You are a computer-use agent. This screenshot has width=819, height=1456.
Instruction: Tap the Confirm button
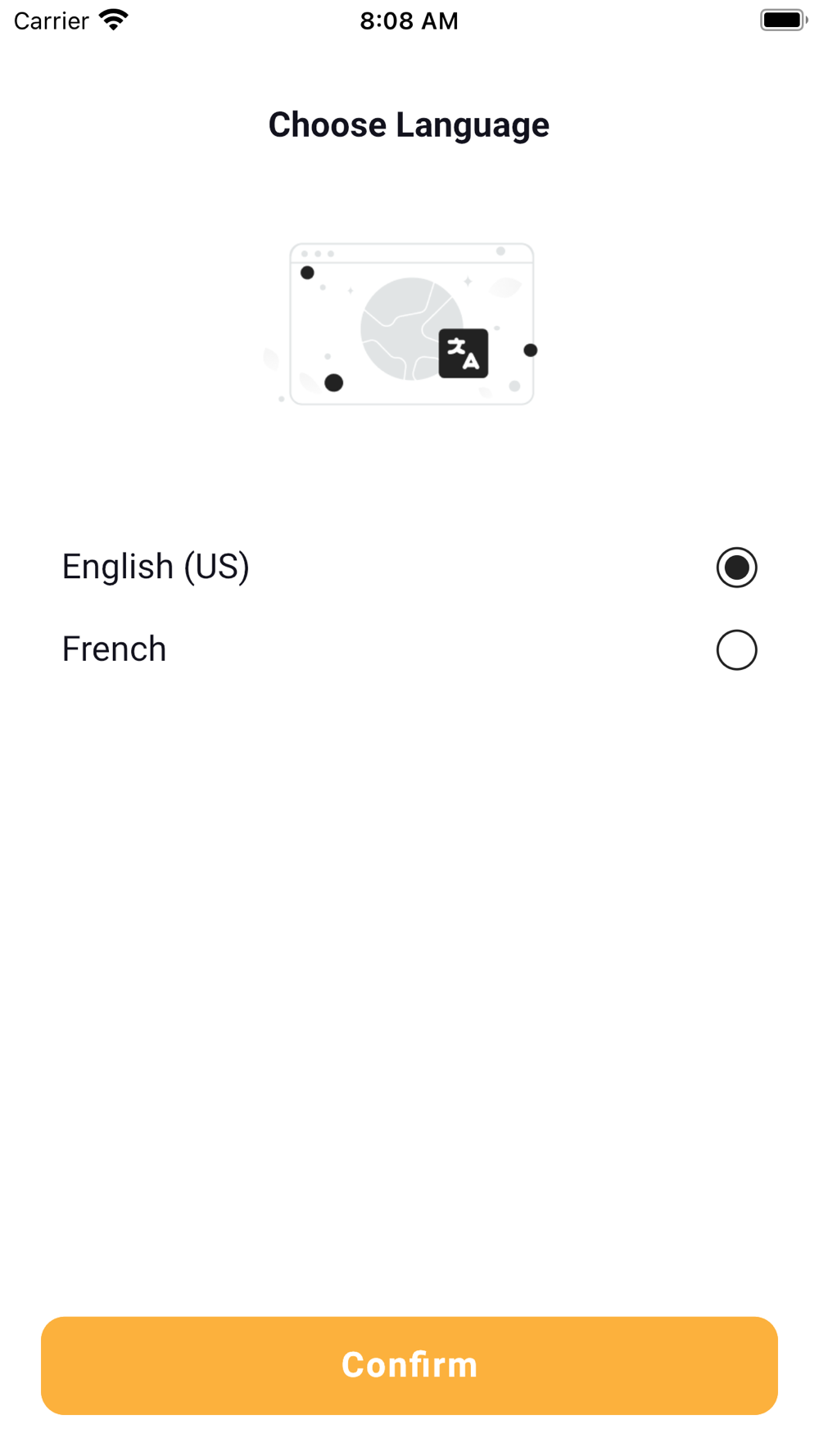[x=409, y=1365]
